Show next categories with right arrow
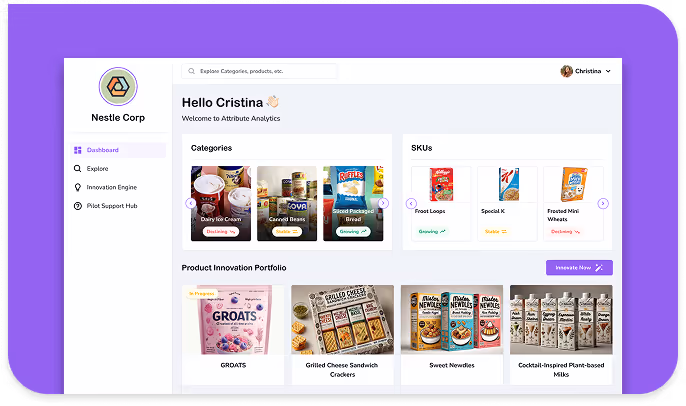 tap(383, 203)
